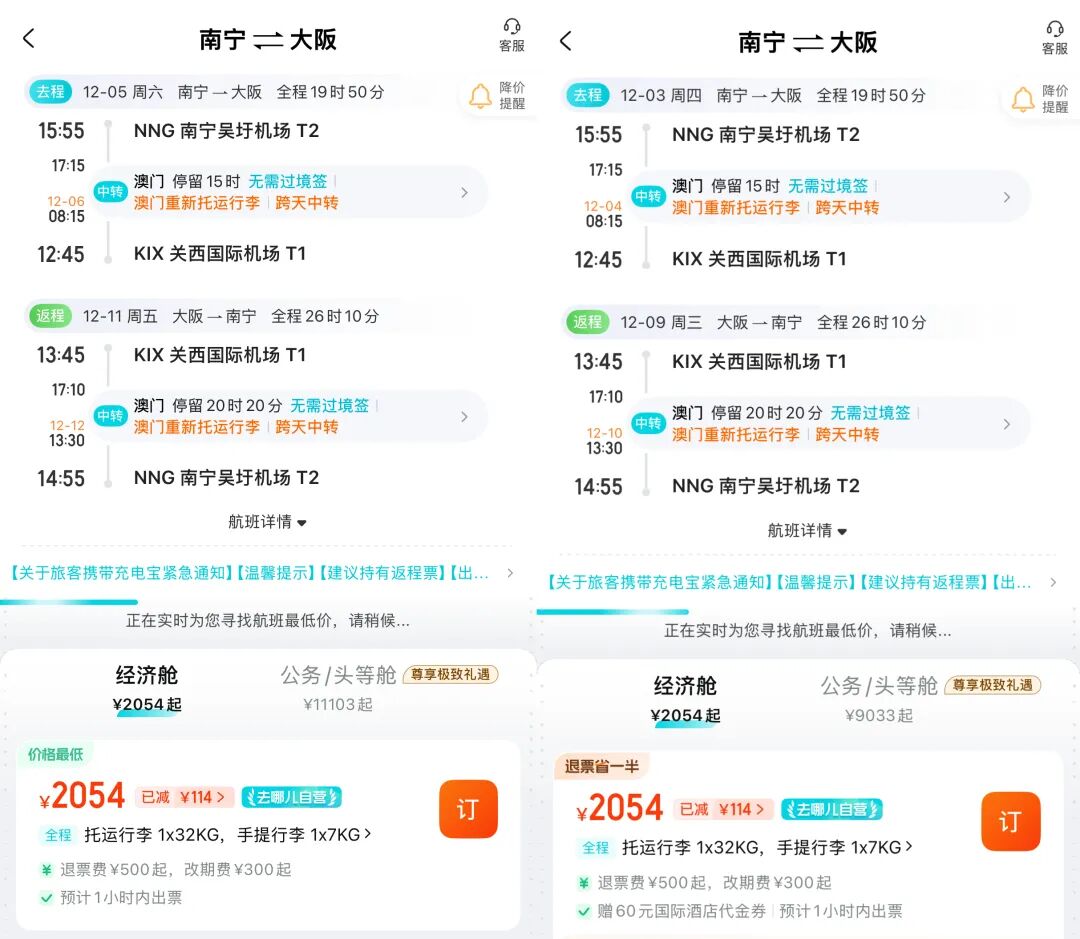Tap checkmark beside 预计1小时内出票 on left card
This screenshot has height=939, width=1080.
click(46, 898)
